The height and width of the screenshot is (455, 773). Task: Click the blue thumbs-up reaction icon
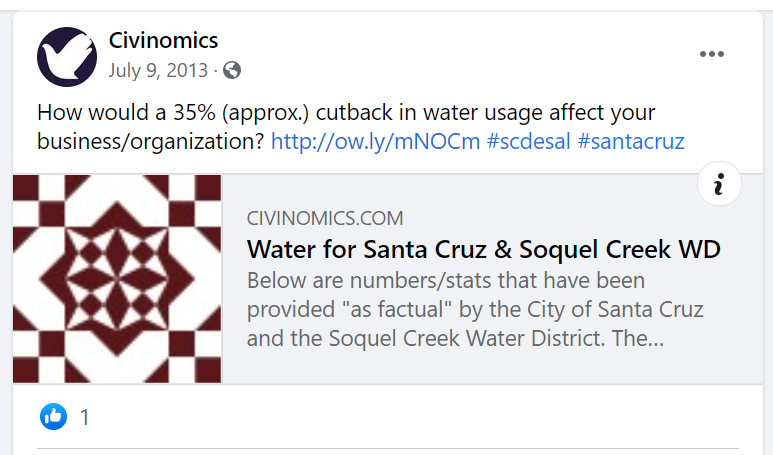click(x=53, y=417)
